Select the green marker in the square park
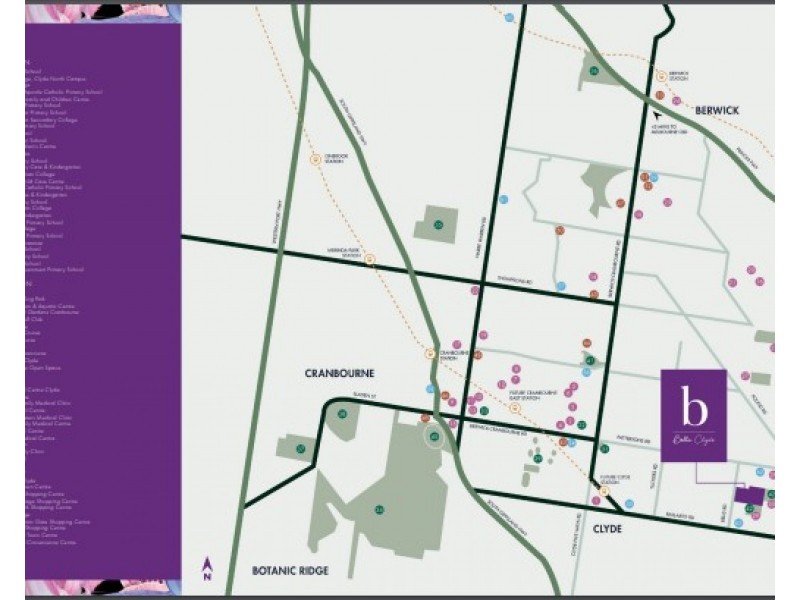This screenshot has height=600, width=800. tap(438, 226)
